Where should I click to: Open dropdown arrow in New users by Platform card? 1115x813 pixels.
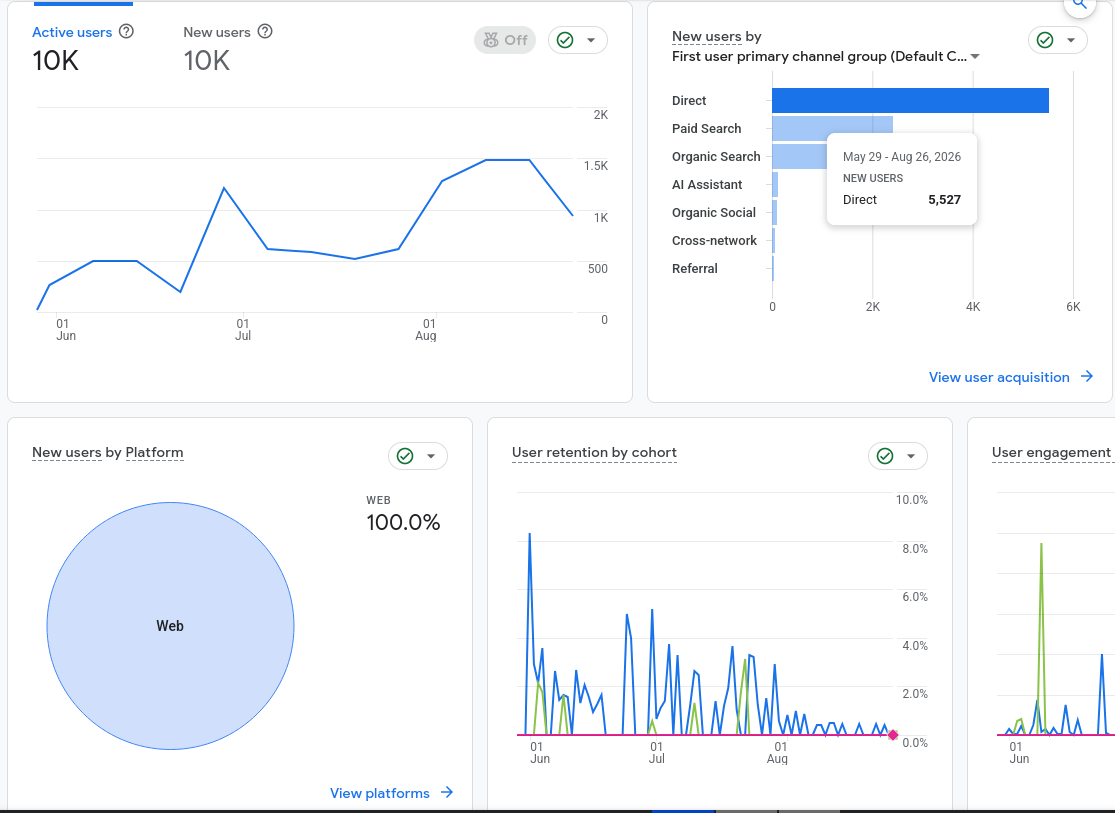(x=431, y=457)
